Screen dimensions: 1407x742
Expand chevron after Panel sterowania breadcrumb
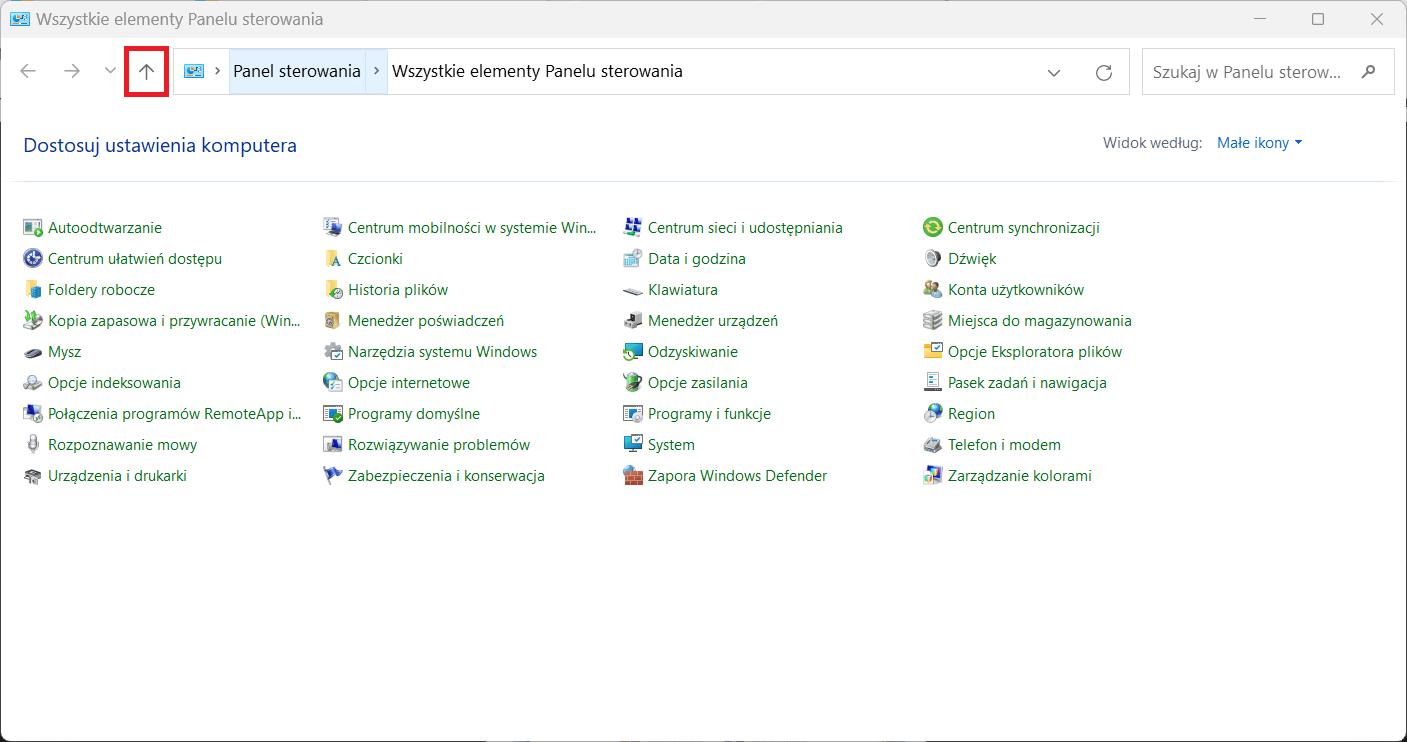(x=376, y=72)
